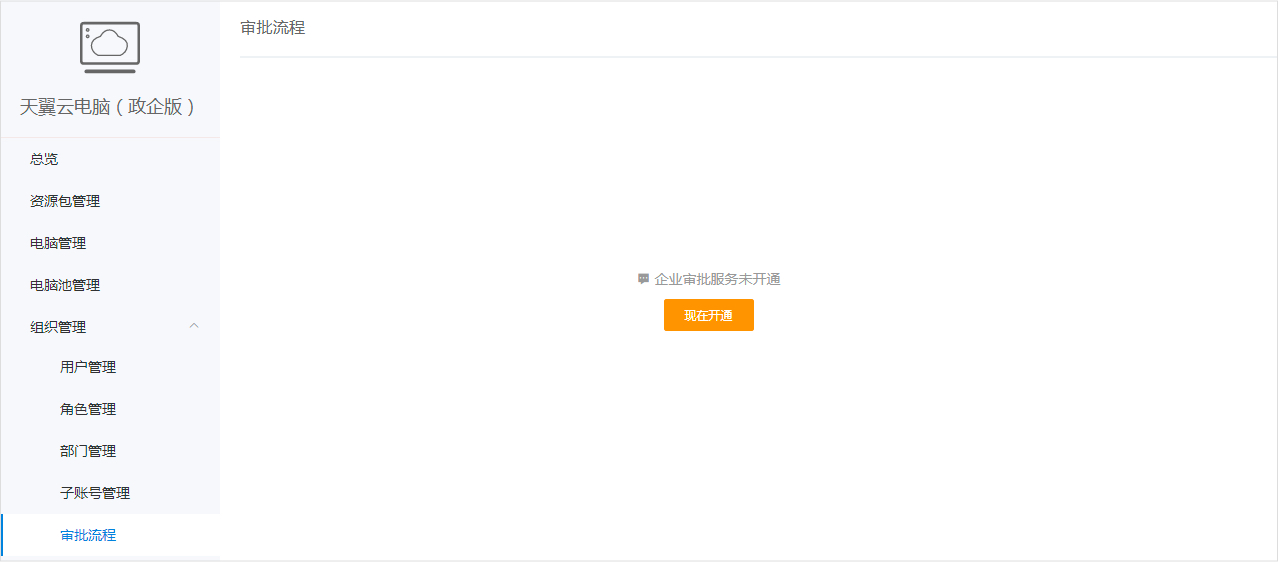Click the blue active indicator beside 审批流程
The width and height of the screenshot is (1278, 562).
click(2, 535)
